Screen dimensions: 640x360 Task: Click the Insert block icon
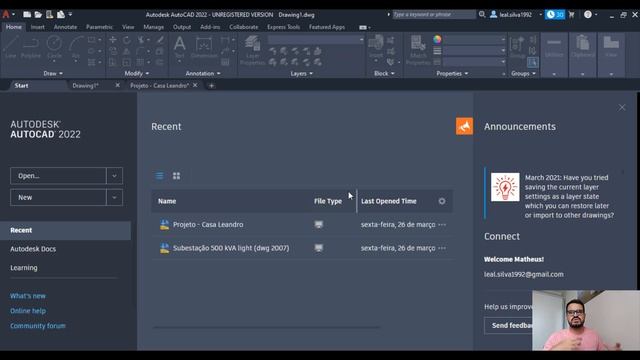coord(376,47)
